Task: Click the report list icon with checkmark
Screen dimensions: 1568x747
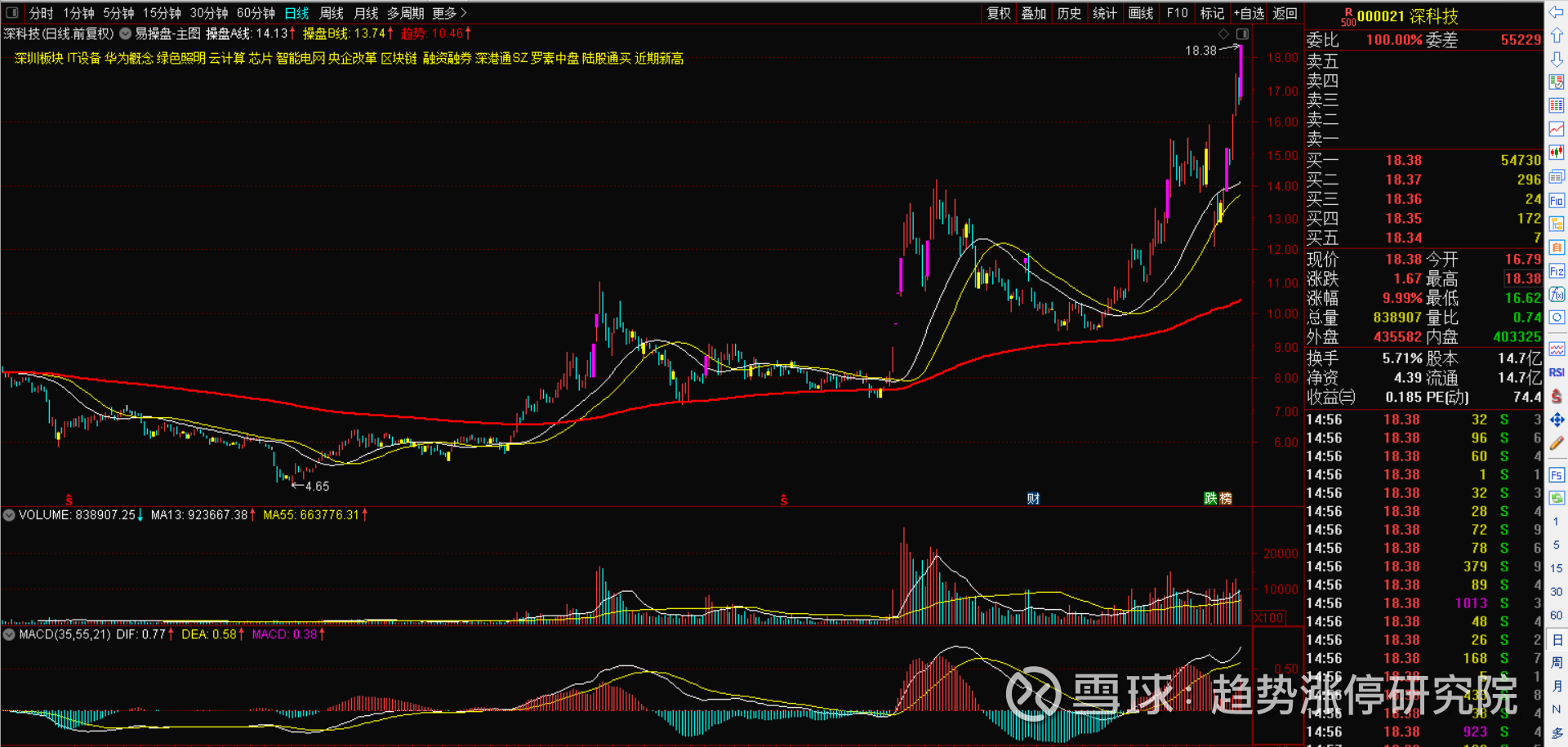Action: pyautogui.click(x=1557, y=82)
